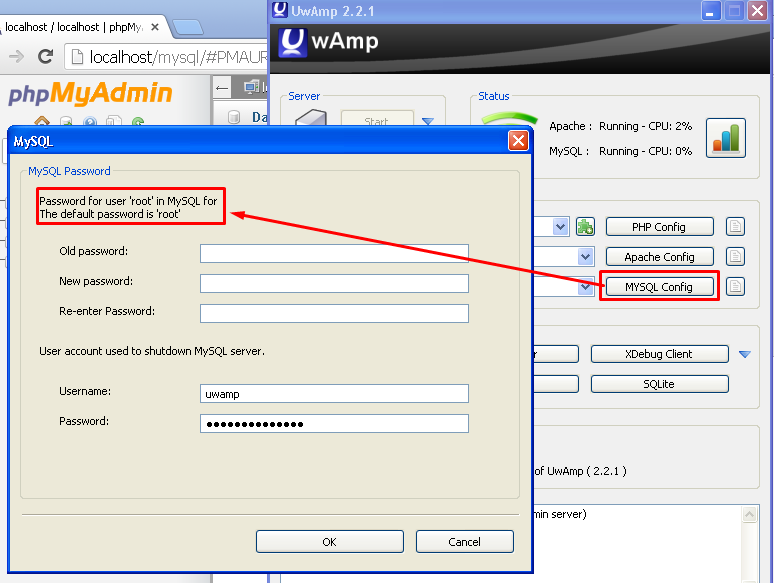Focus the New password field

[x=334, y=283]
